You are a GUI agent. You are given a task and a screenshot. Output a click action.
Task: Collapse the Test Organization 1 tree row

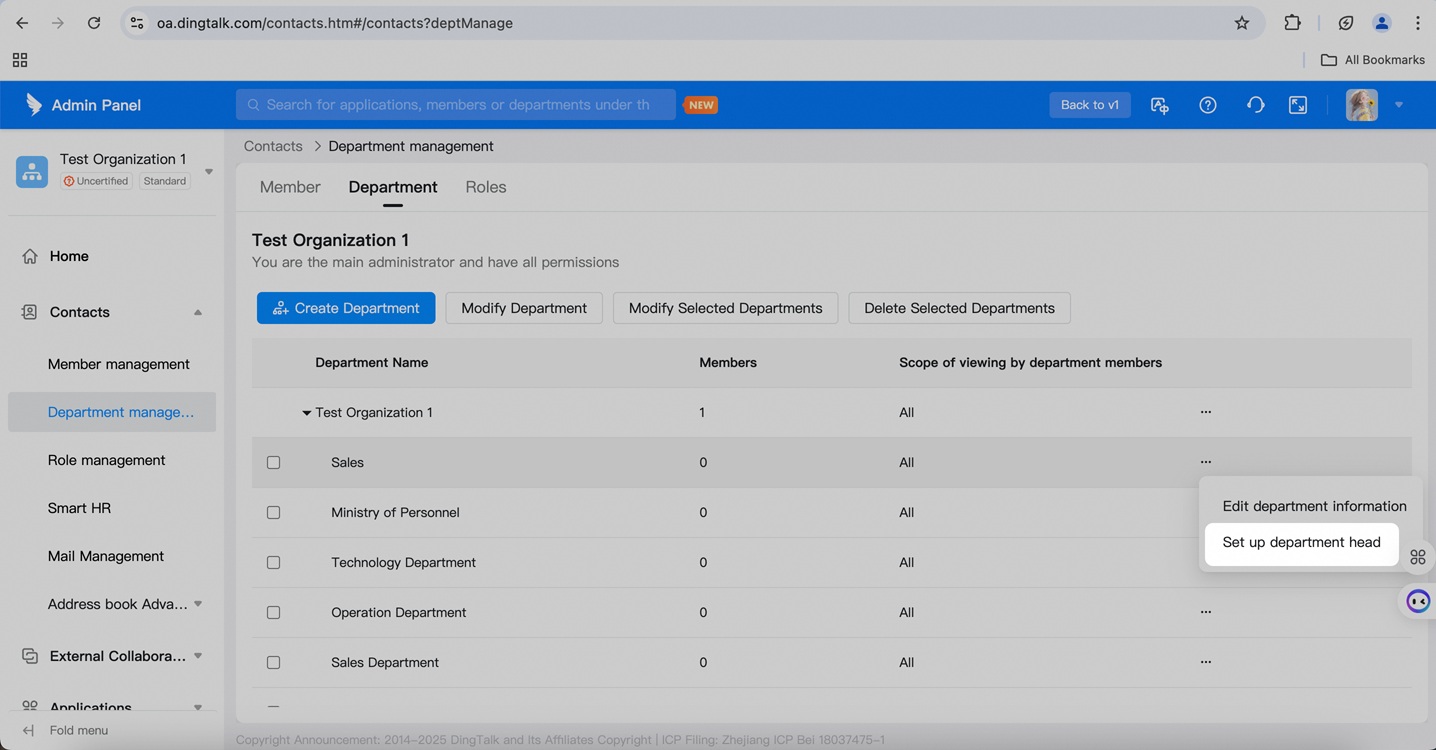click(307, 413)
